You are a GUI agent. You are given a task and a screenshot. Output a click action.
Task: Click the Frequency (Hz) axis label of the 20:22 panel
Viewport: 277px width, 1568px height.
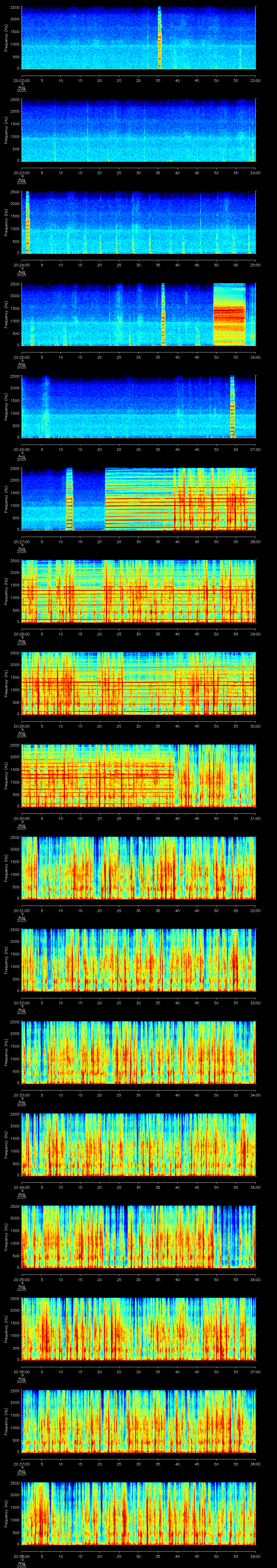[x=6, y=38]
